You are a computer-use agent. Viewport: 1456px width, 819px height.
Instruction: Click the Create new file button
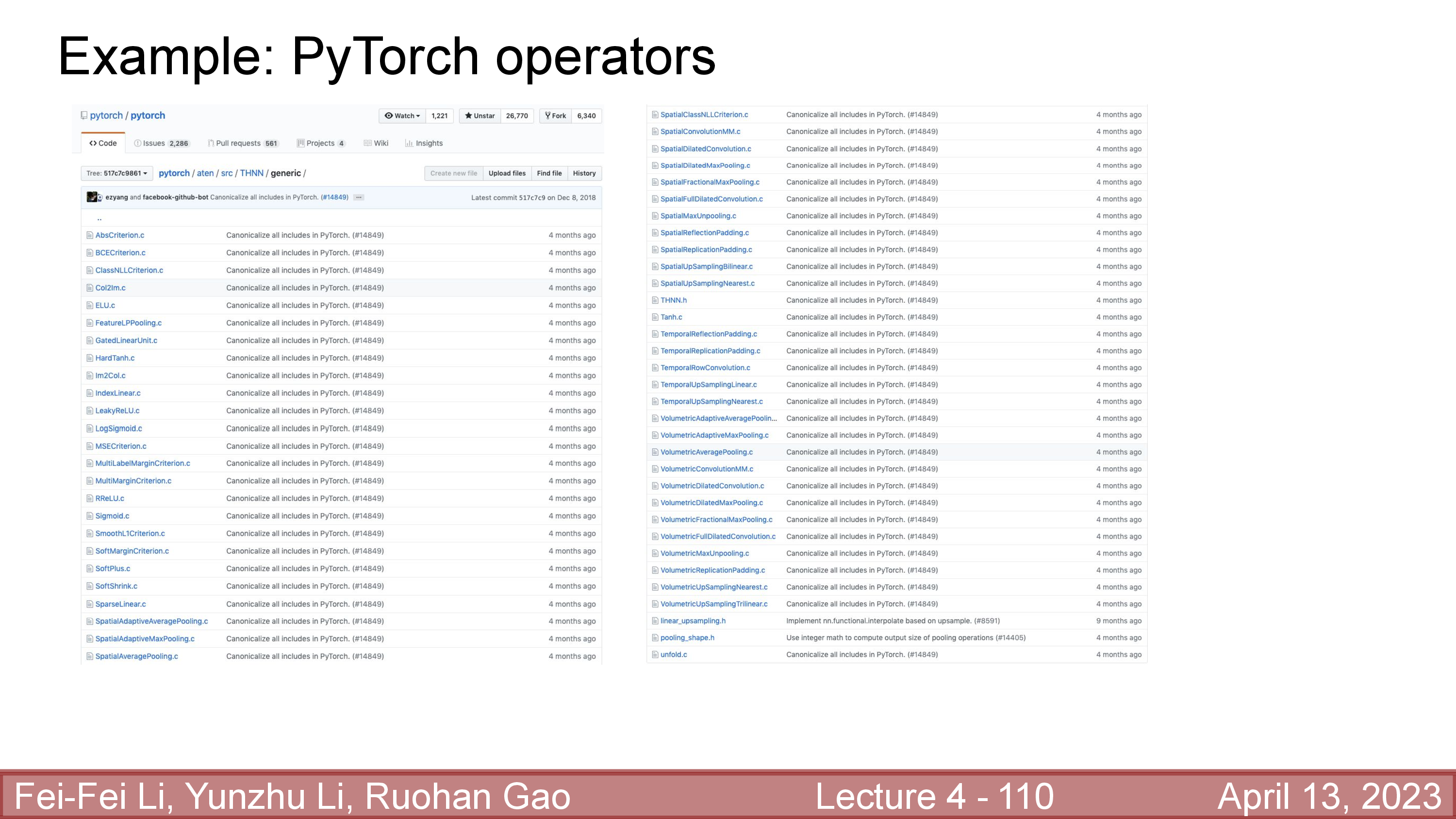point(454,174)
